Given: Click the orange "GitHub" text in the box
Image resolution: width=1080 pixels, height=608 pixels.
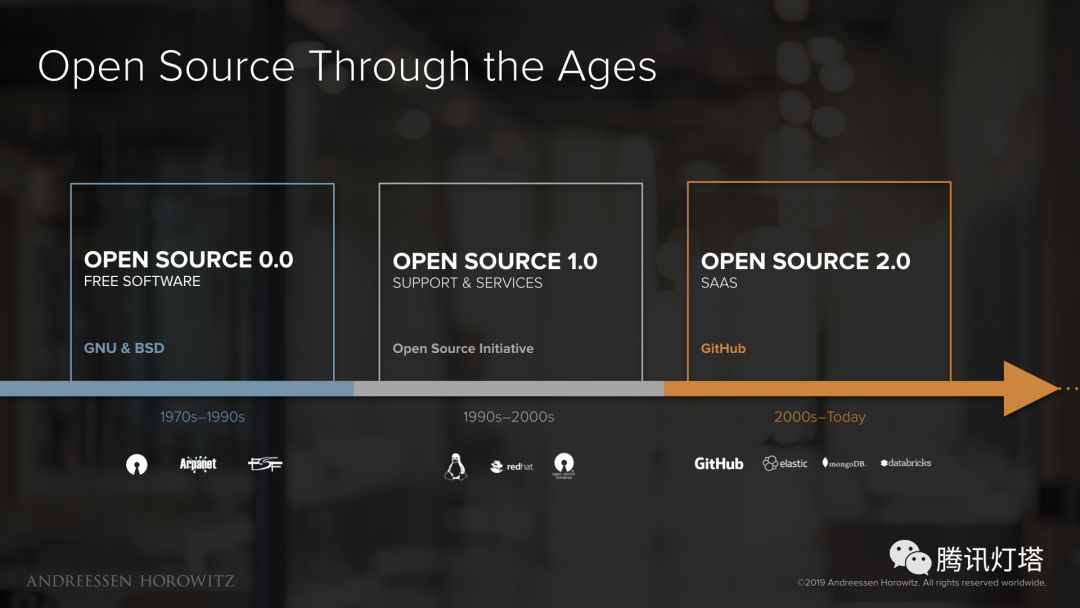Looking at the screenshot, I should [723, 348].
